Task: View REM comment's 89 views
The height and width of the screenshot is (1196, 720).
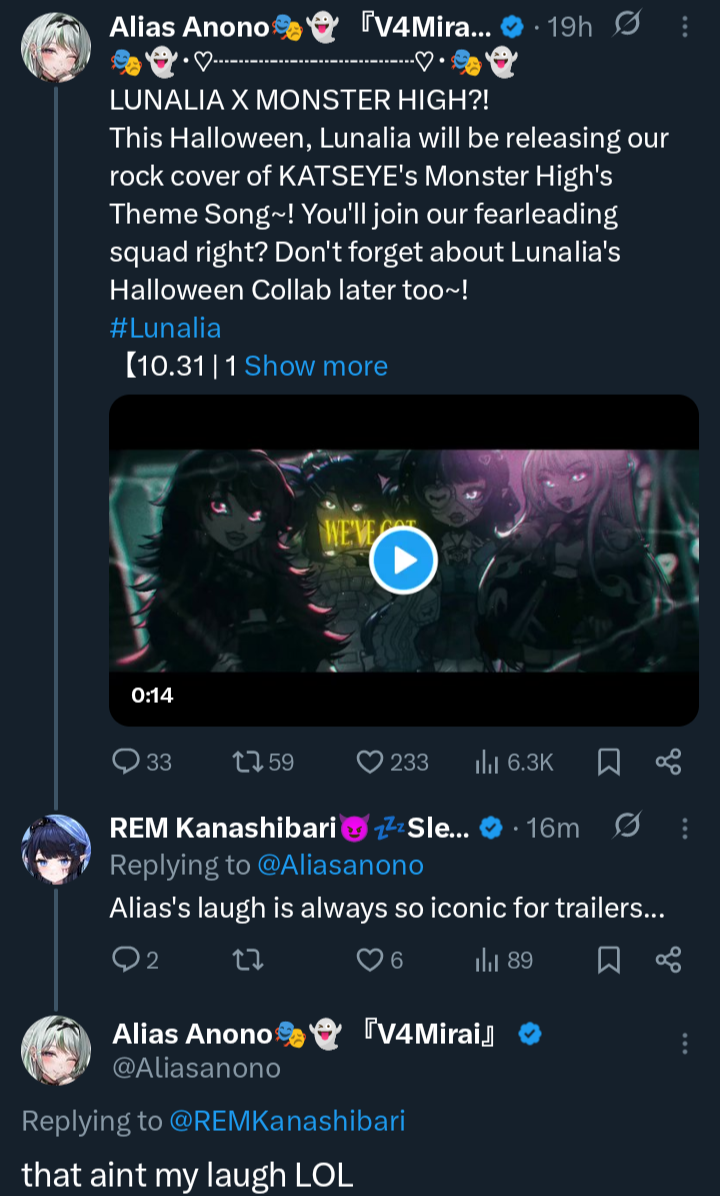Action: [503, 960]
